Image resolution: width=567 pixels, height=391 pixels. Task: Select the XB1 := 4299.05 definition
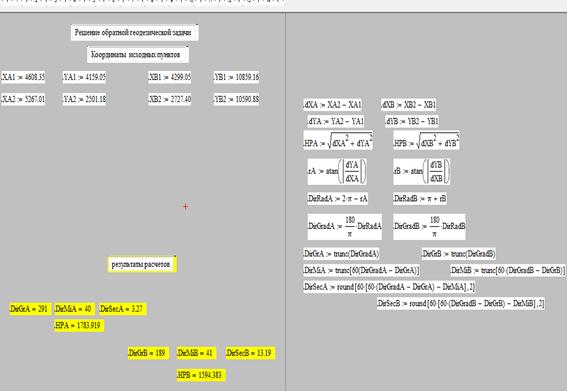[x=170, y=77]
